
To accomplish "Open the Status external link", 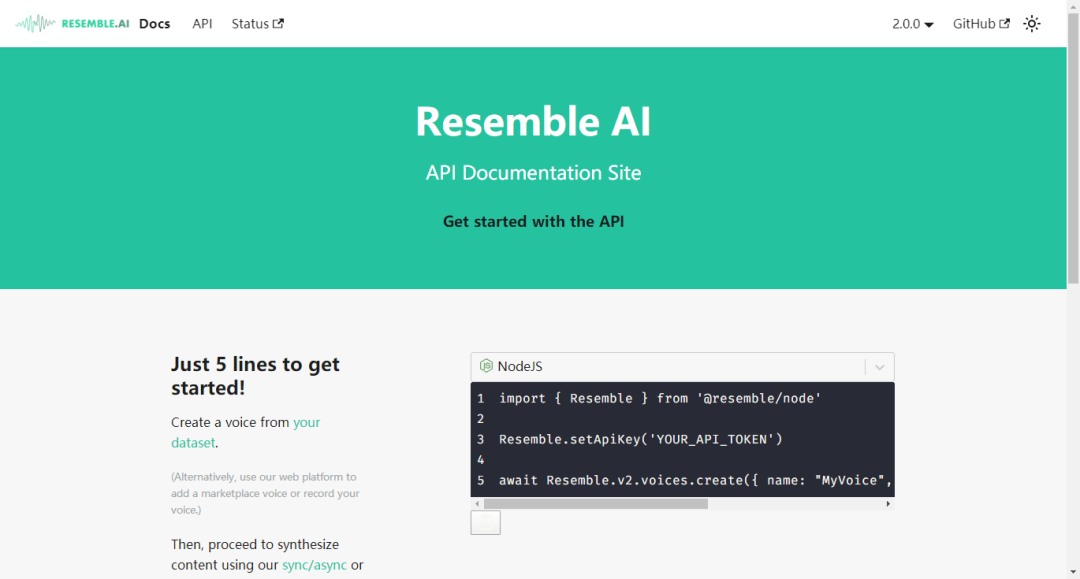I will point(258,23).
